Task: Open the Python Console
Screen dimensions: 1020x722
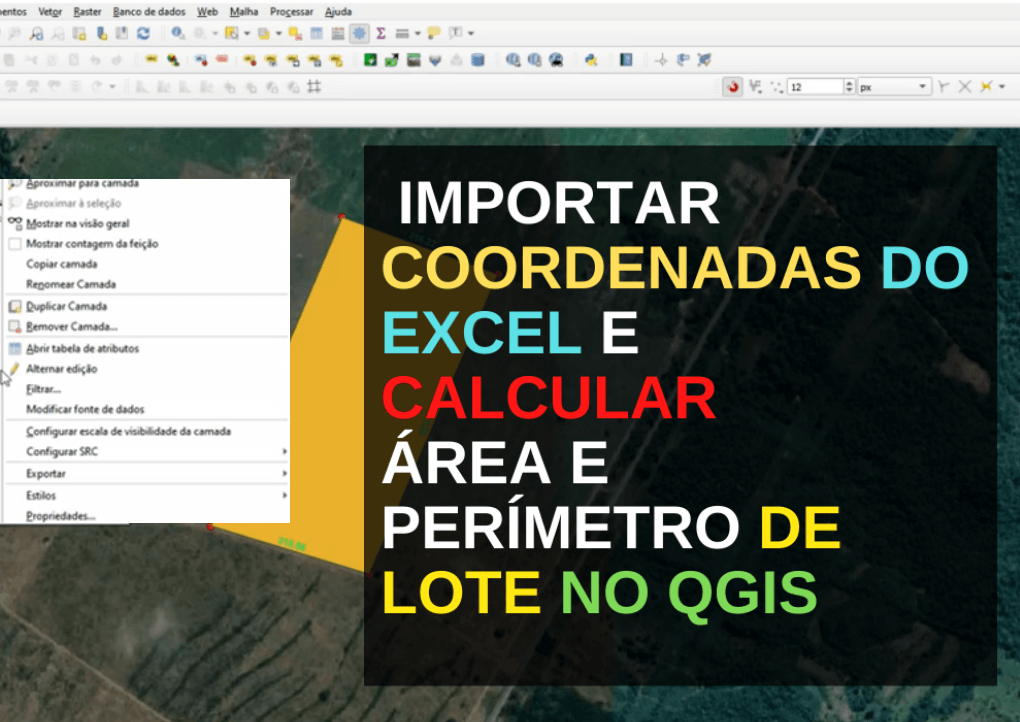Action: [x=591, y=60]
